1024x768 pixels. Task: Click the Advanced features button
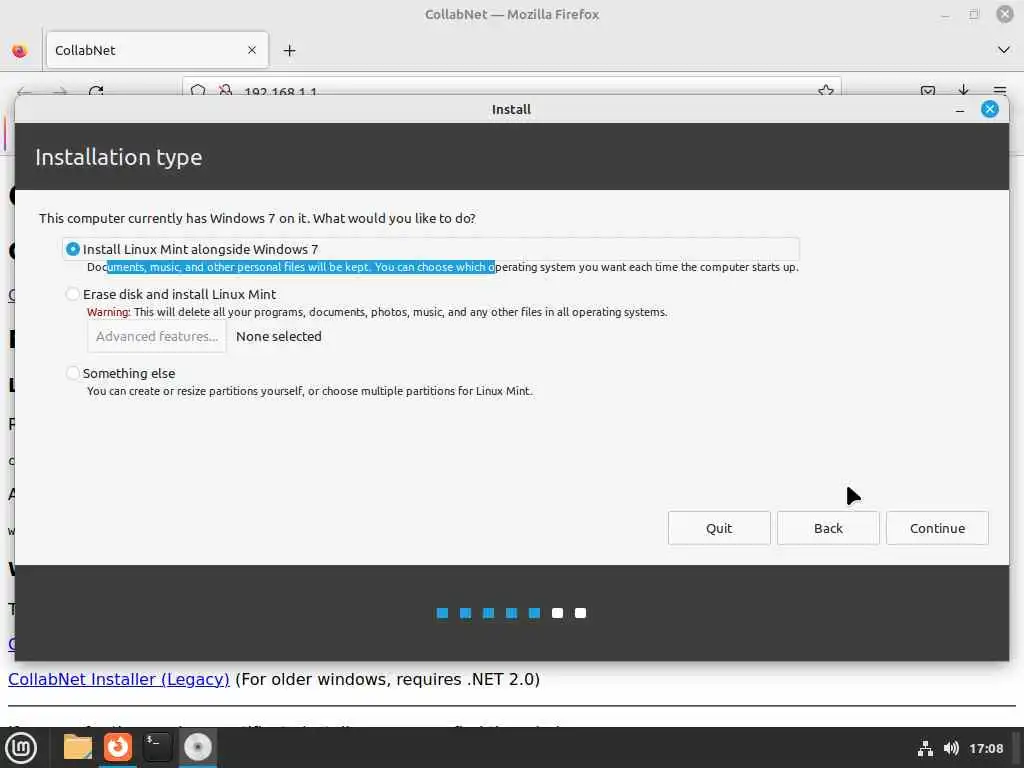[x=157, y=336]
